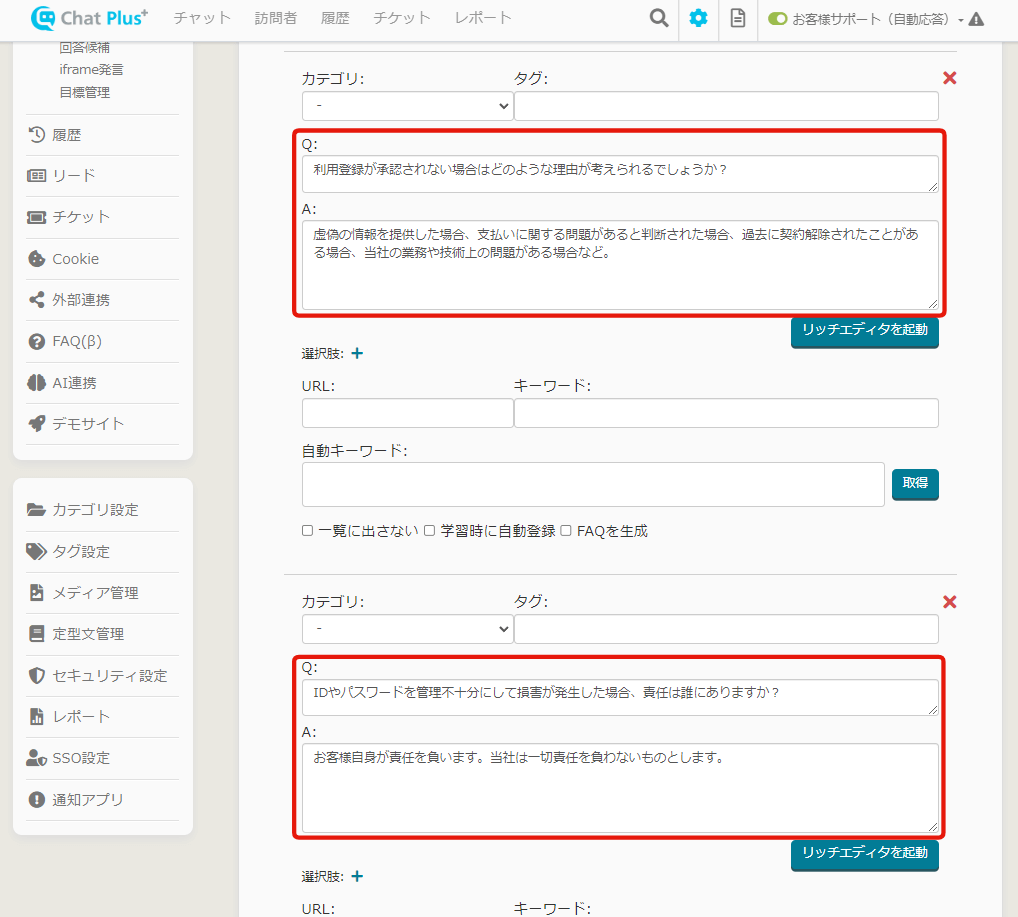This screenshot has height=917, width=1018.
Task: Open AI連携 in the sidebar
Action: click(x=74, y=382)
